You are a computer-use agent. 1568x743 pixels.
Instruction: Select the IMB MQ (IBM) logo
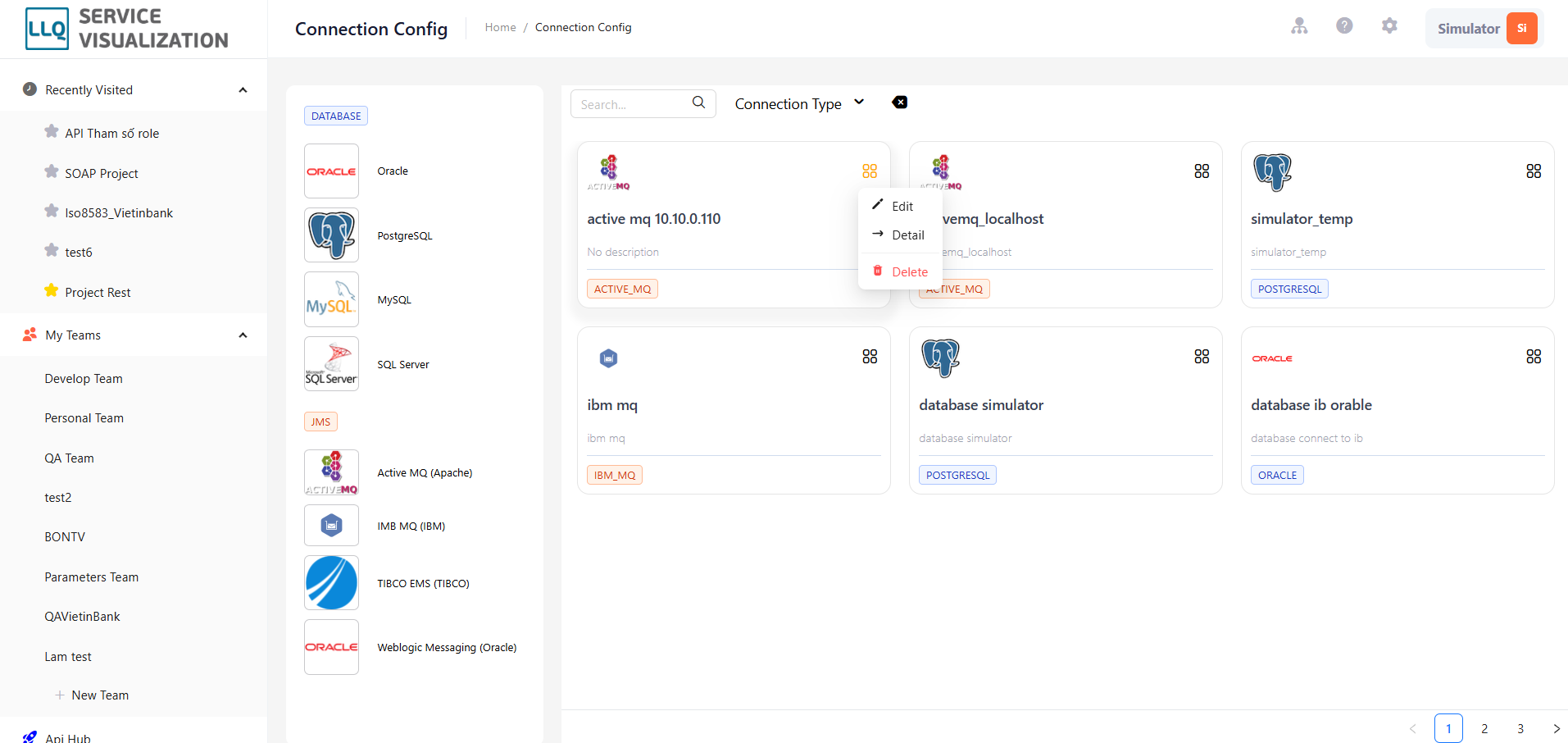pyautogui.click(x=331, y=526)
